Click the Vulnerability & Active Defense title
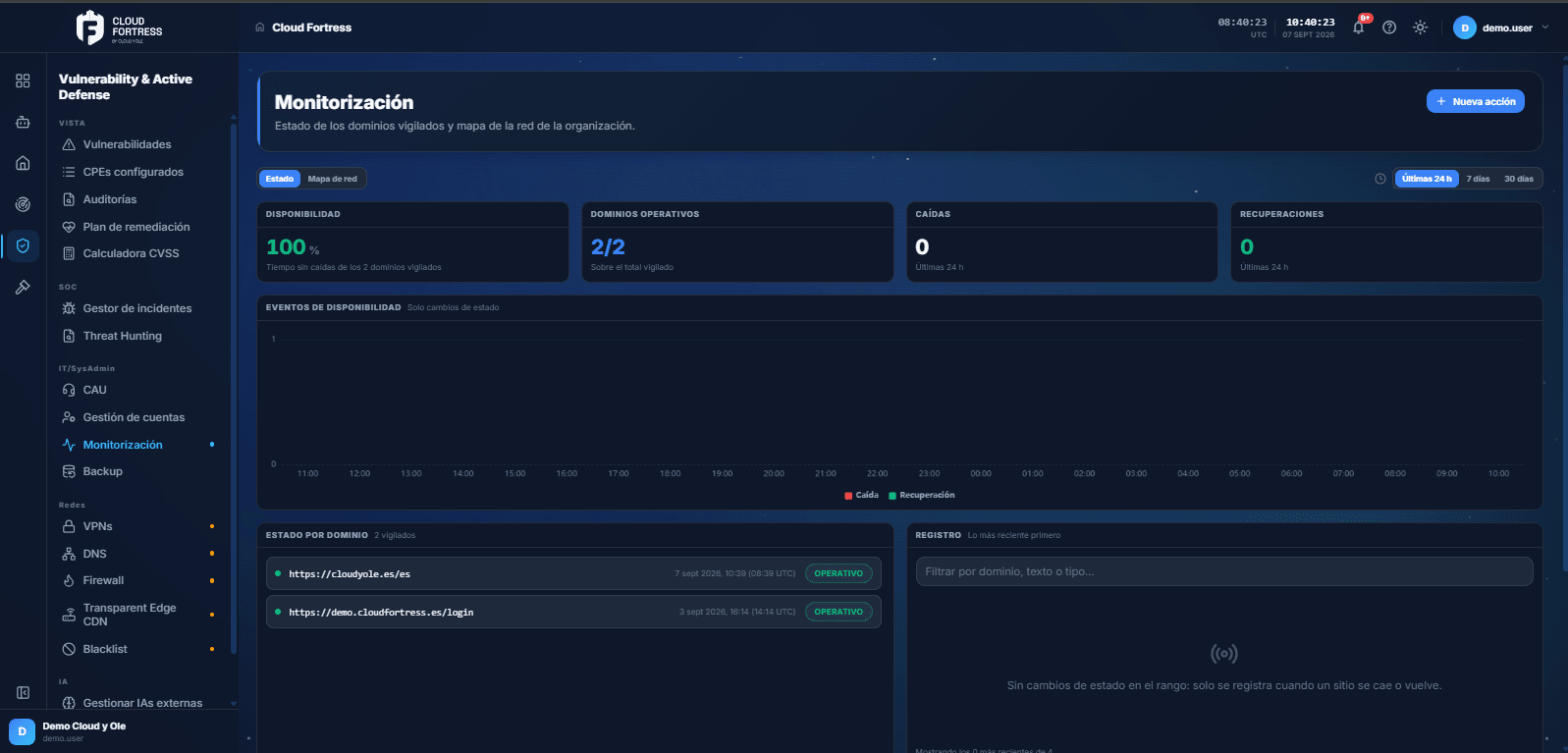Image resolution: width=1568 pixels, height=753 pixels. click(x=126, y=86)
